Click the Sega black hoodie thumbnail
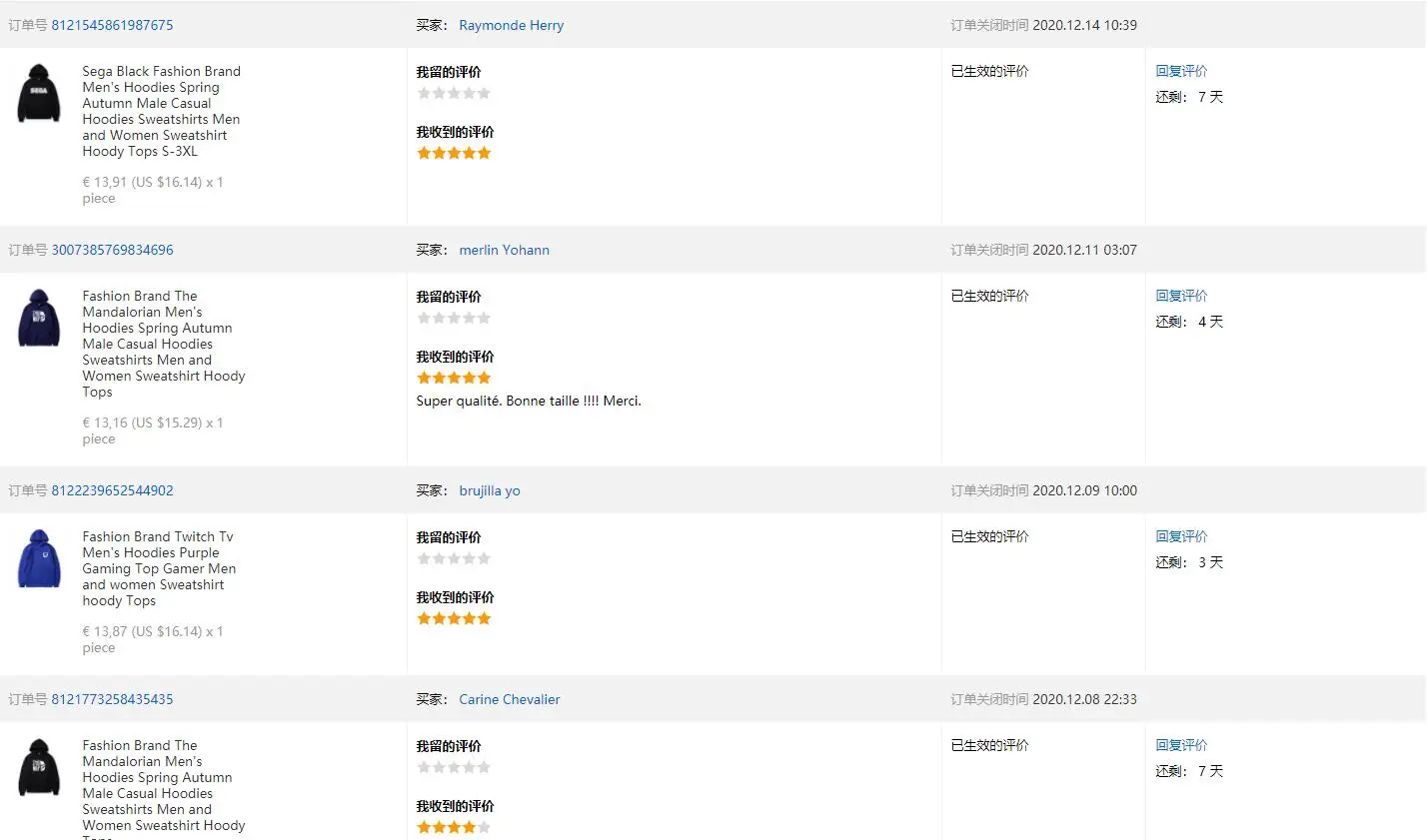The width and height of the screenshot is (1427, 840). [x=39, y=93]
